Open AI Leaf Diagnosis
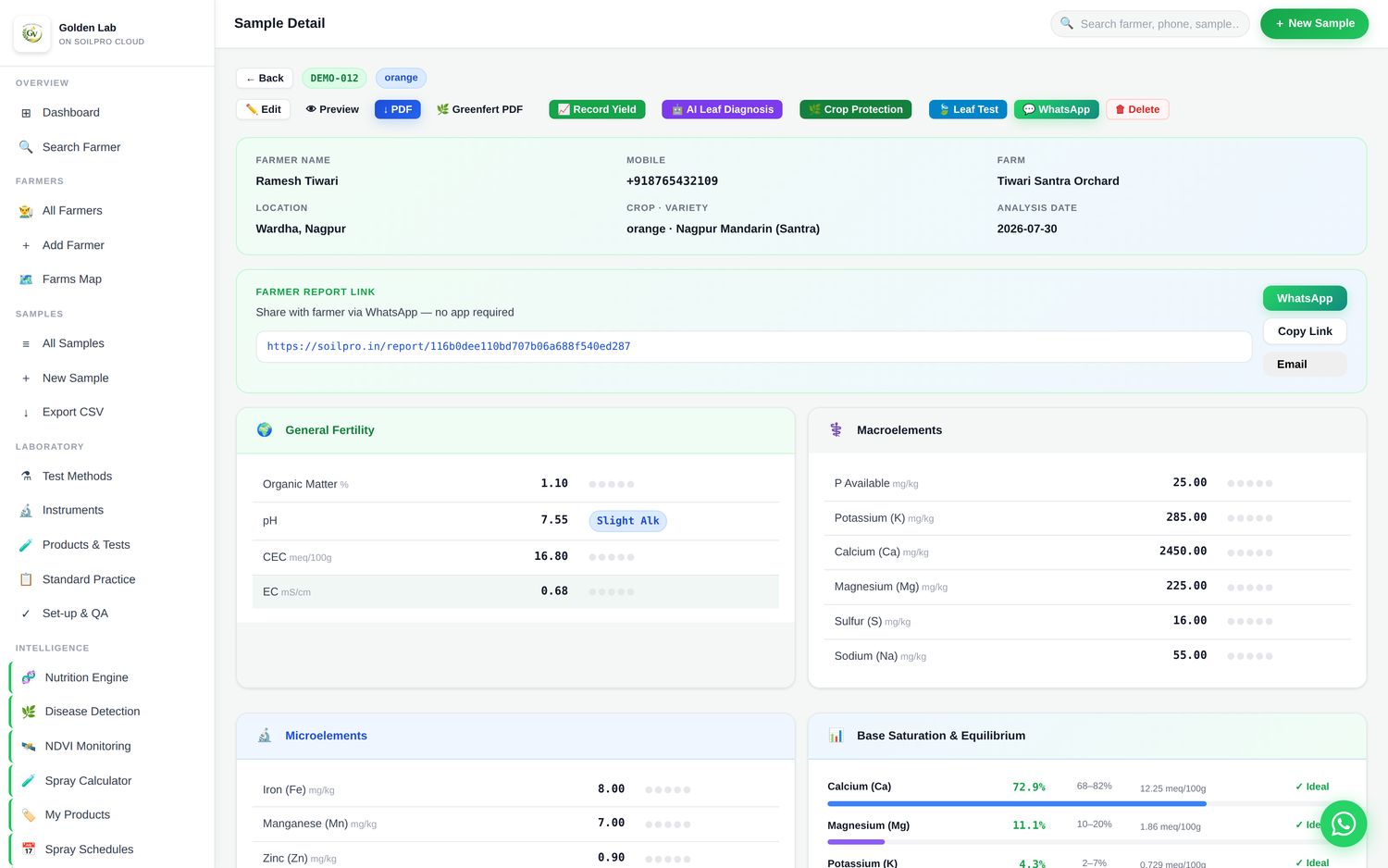The height and width of the screenshot is (868, 1388). [723, 109]
